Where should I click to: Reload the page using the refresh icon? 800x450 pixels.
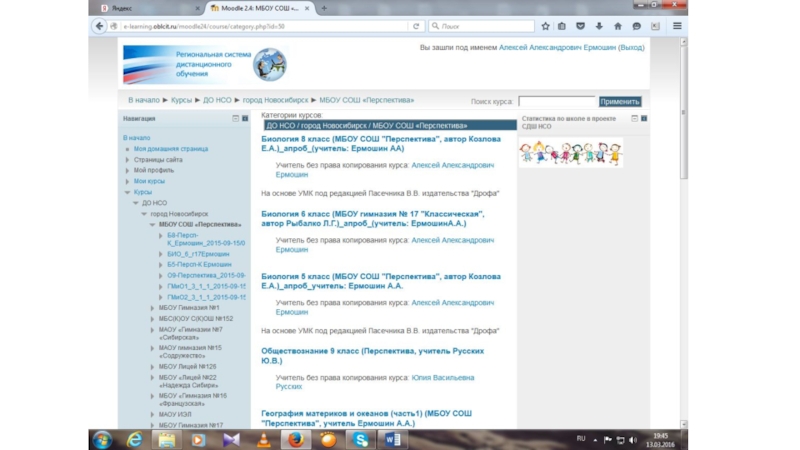tap(416, 26)
